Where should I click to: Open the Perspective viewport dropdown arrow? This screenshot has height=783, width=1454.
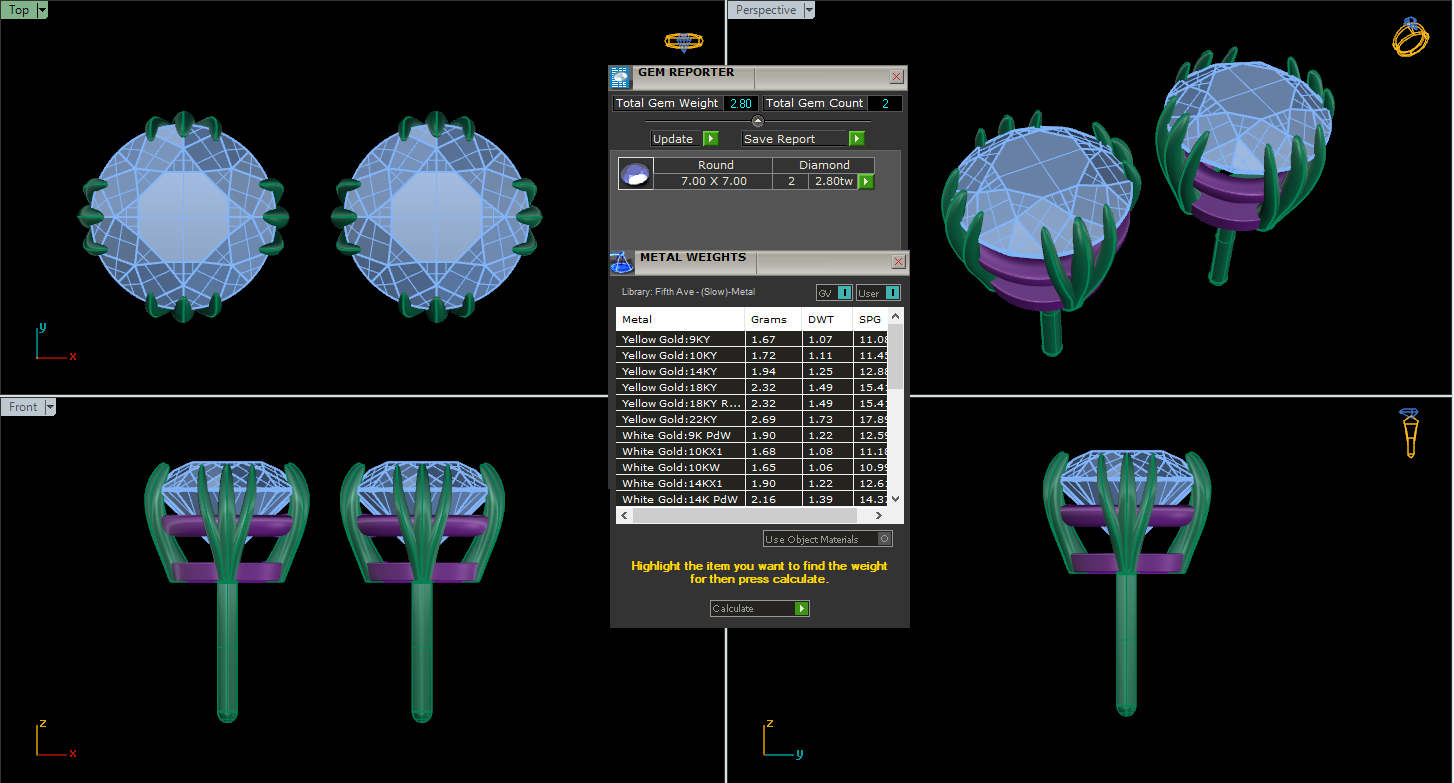(x=809, y=11)
